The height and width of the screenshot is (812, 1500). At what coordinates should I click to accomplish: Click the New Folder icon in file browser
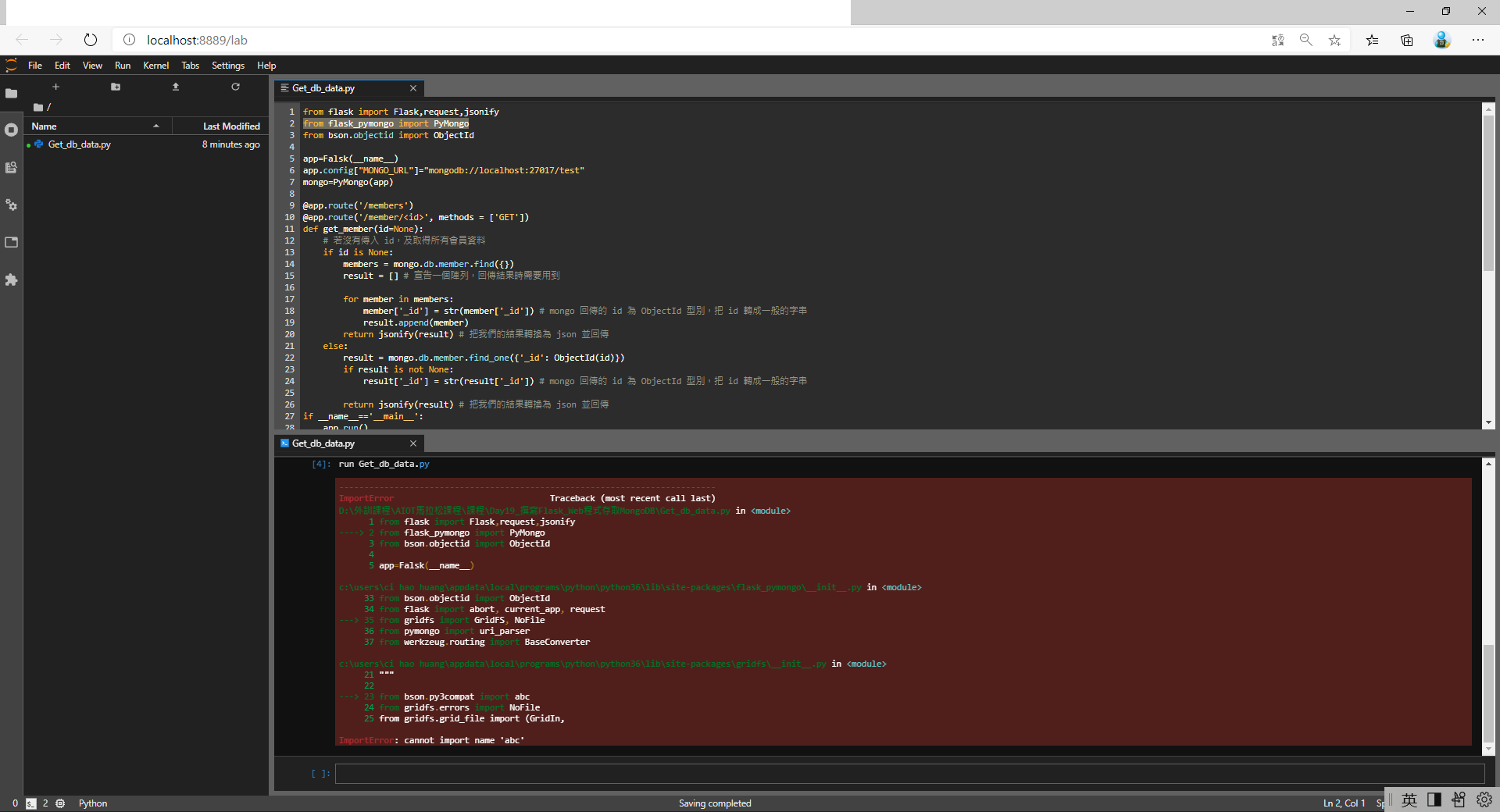point(116,87)
